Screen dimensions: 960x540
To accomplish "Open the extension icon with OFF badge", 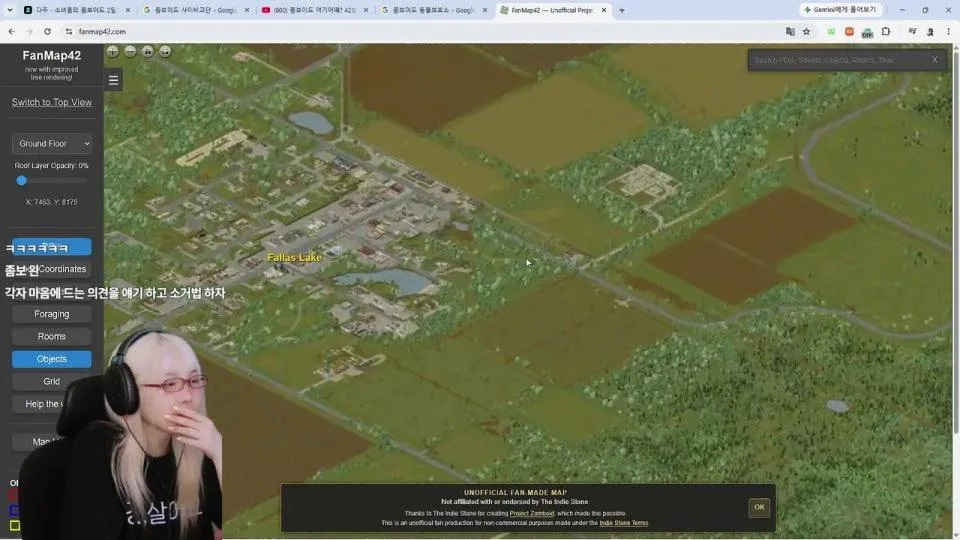I will point(867,32).
